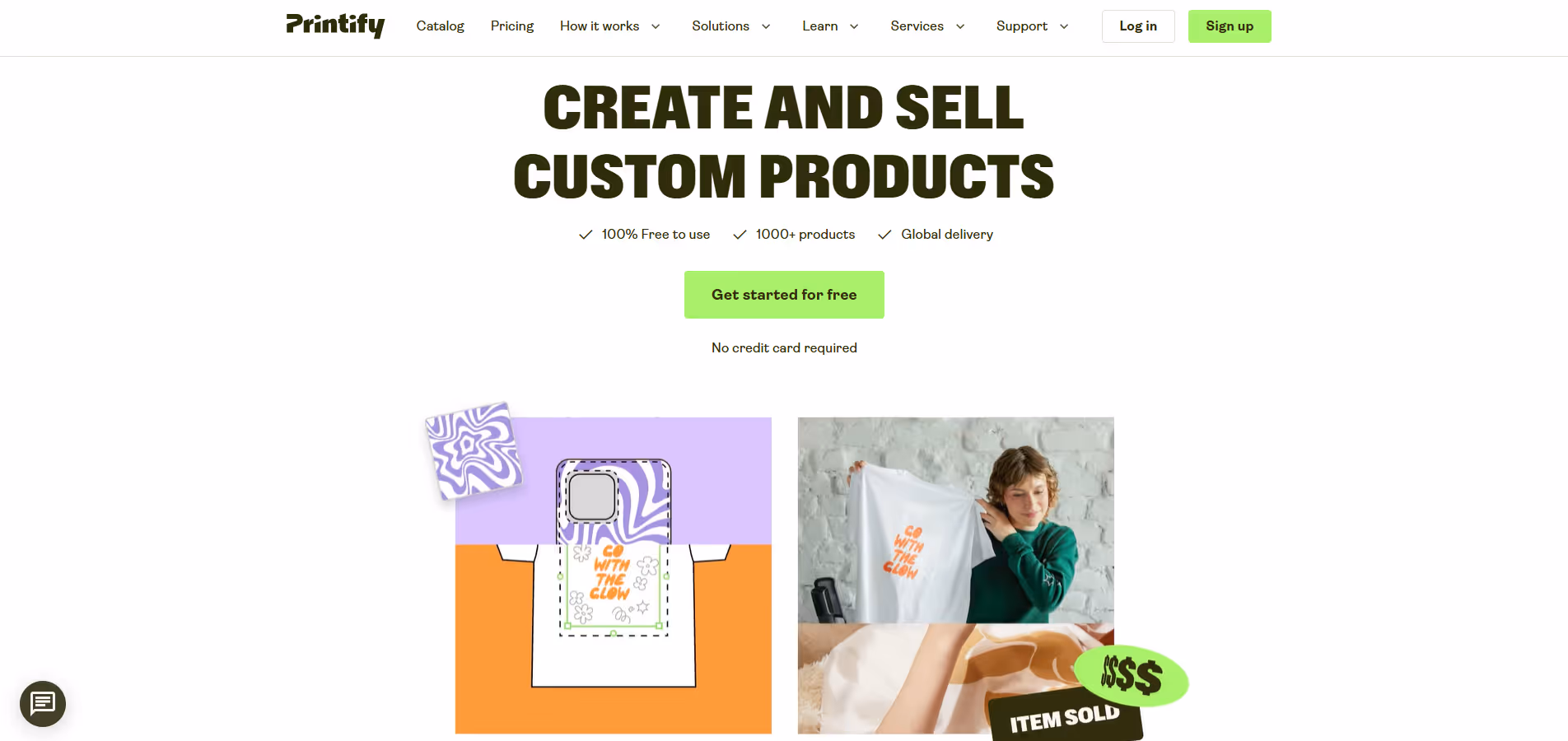This screenshot has height=741, width=1568.
Task: Click the purple swirl pattern tile
Action: click(474, 450)
